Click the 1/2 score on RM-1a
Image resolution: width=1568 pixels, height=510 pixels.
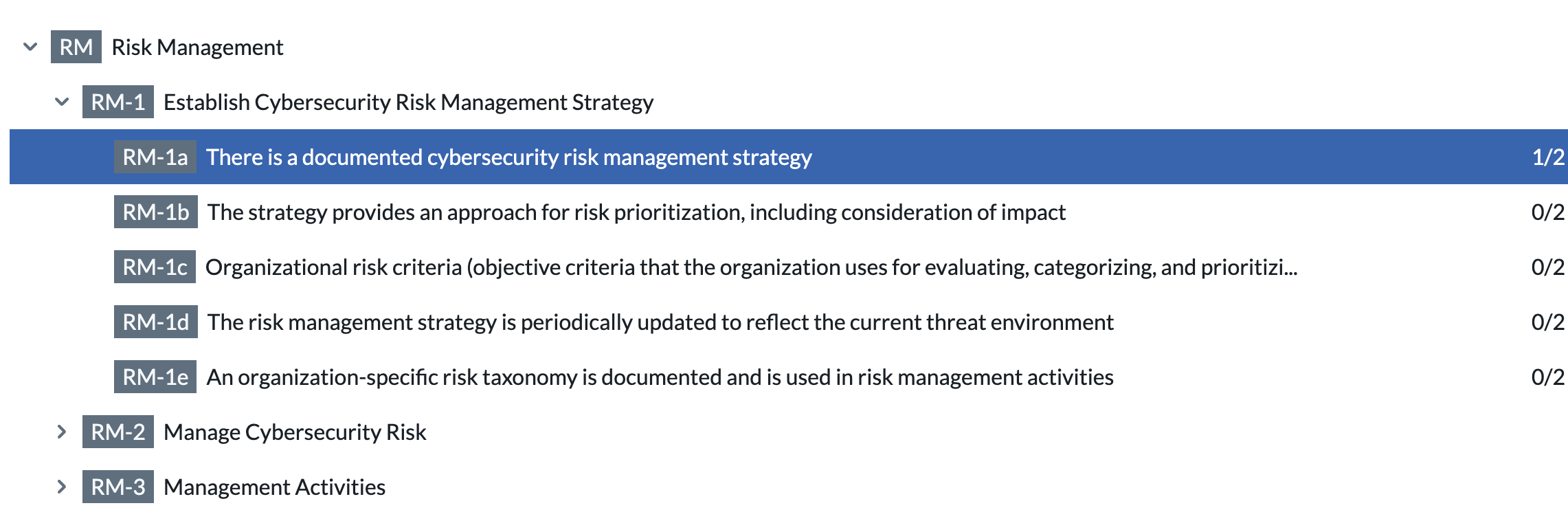pyautogui.click(x=1548, y=157)
